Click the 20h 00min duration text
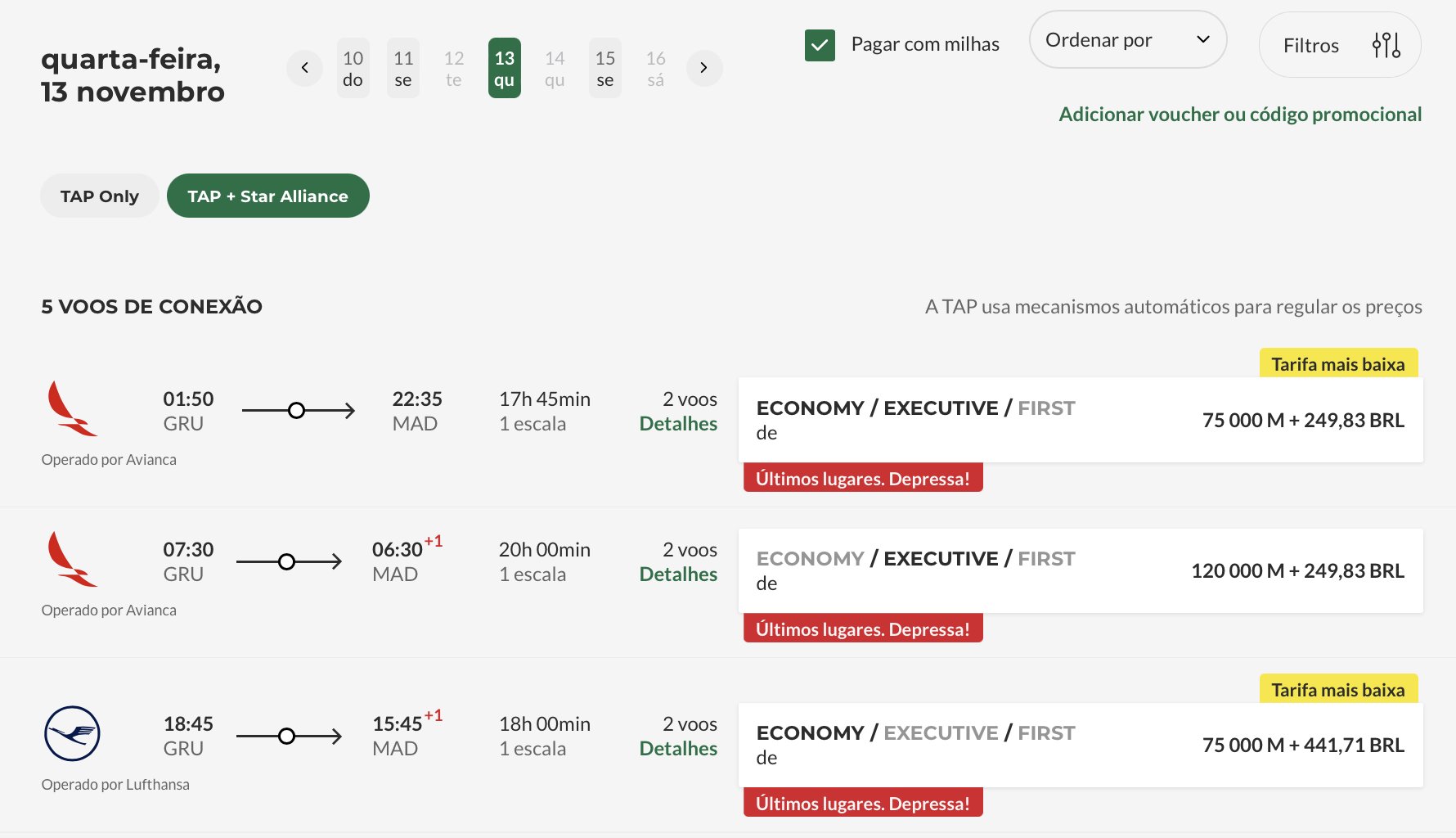This screenshot has width=1456, height=838. pos(545,550)
